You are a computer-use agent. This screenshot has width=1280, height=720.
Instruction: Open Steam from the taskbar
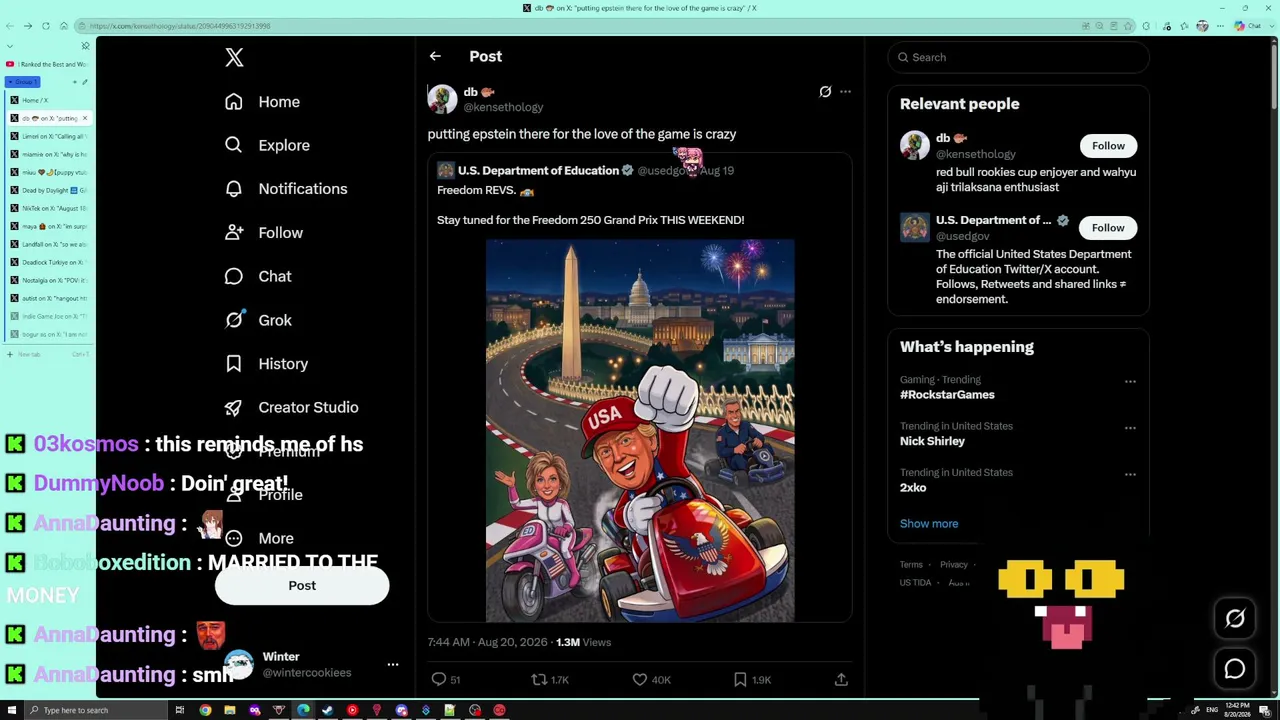click(327, 710)
